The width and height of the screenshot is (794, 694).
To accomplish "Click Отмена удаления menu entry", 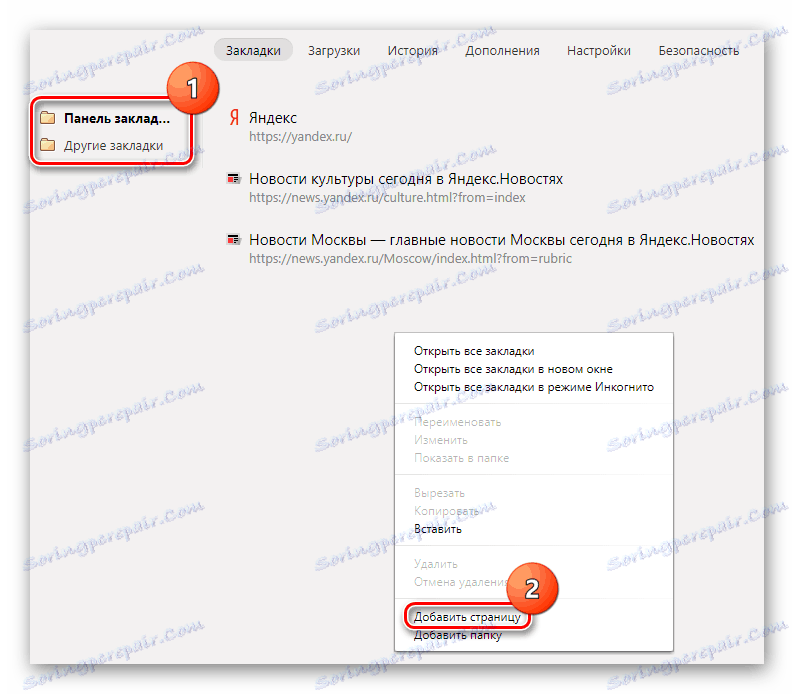I will point(460,582).
